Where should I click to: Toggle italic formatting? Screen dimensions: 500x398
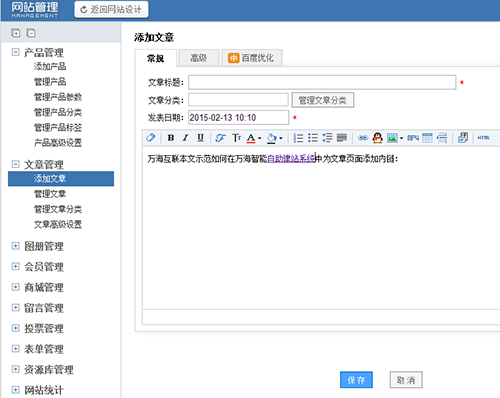pos(185,138)
